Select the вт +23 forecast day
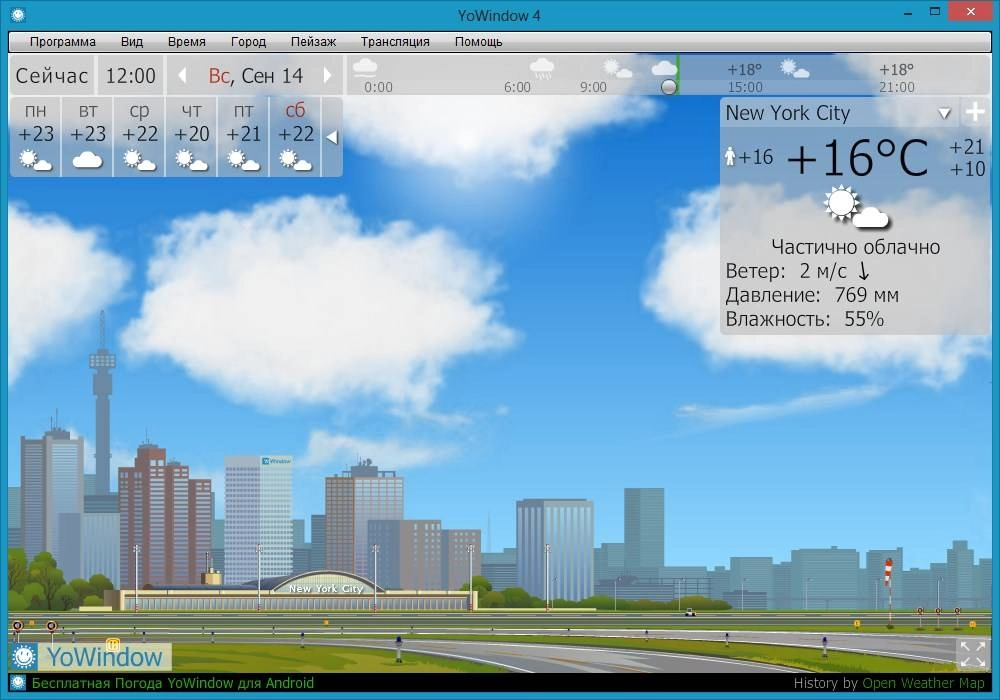Viewport: 1000px width, 700px height. point(87,136)
